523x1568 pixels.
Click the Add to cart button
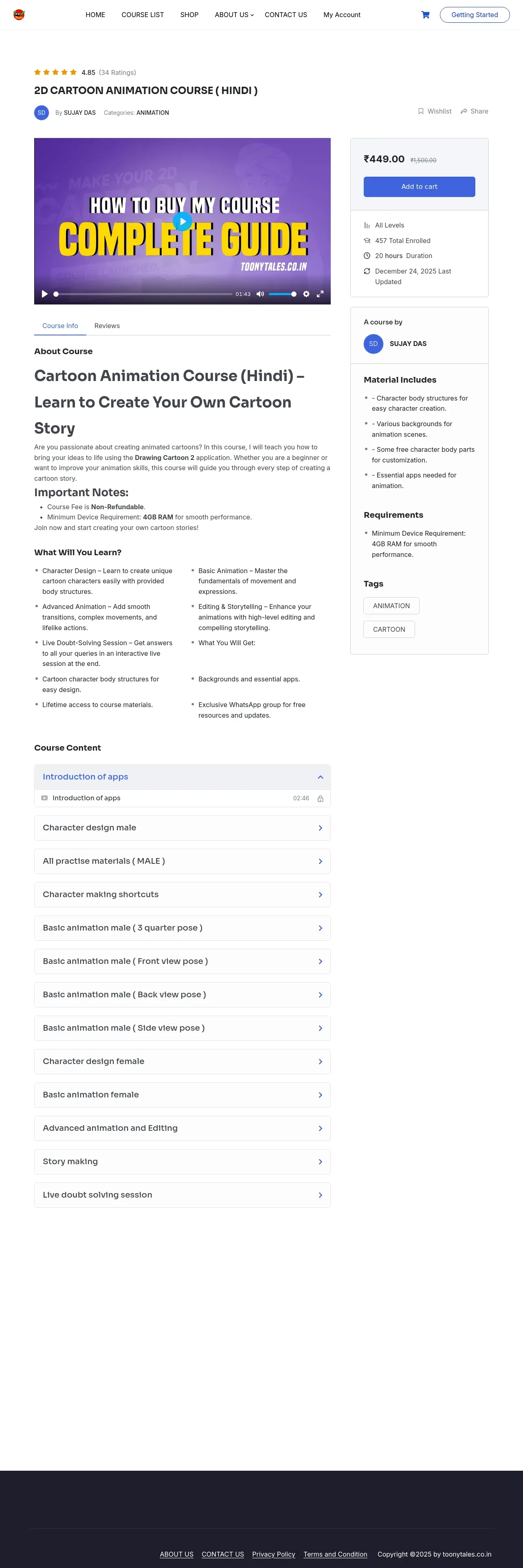(x=419, y=187)
